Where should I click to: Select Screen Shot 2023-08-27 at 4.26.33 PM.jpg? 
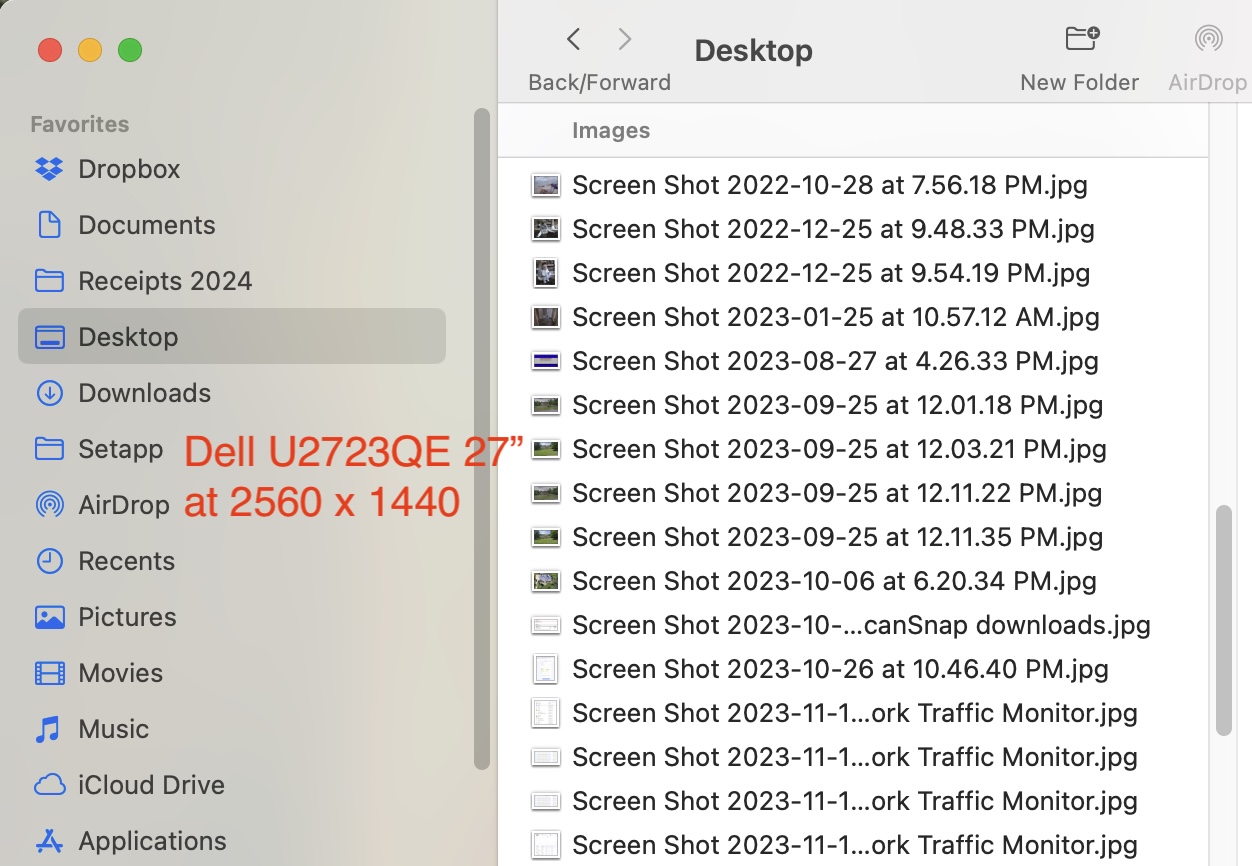pyautogui.click(x=835, y=361)
